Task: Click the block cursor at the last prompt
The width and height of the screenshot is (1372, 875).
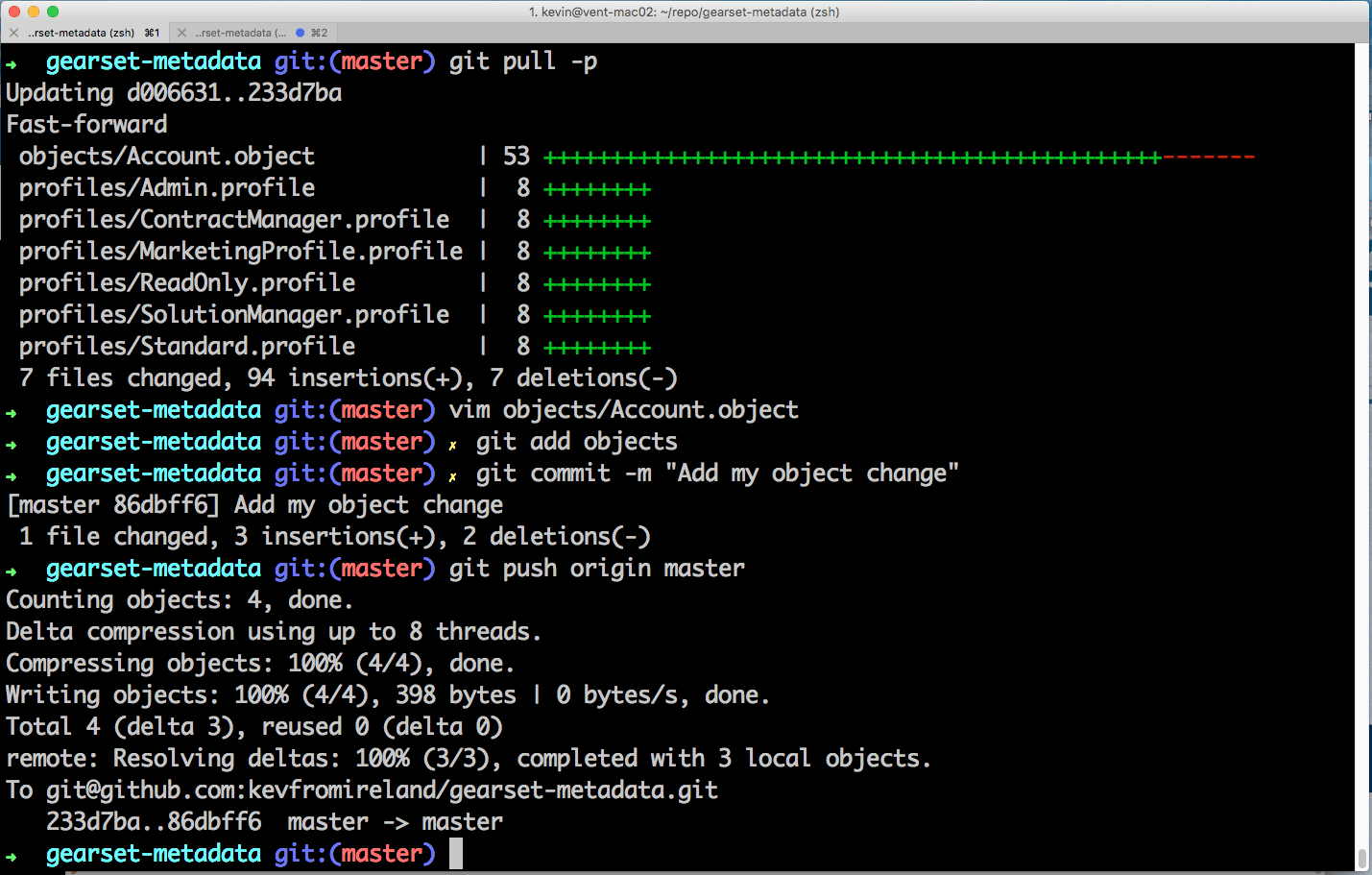Action: [455, 853]
